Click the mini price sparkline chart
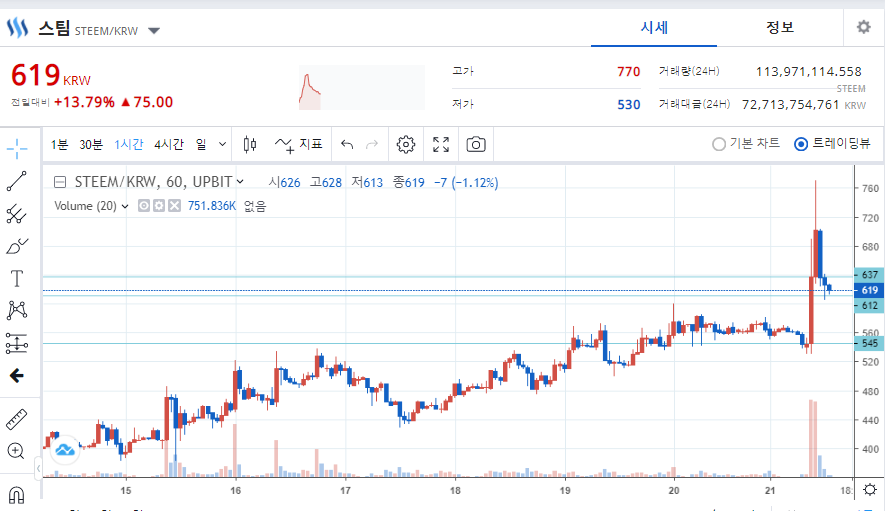 coord(362,88)
